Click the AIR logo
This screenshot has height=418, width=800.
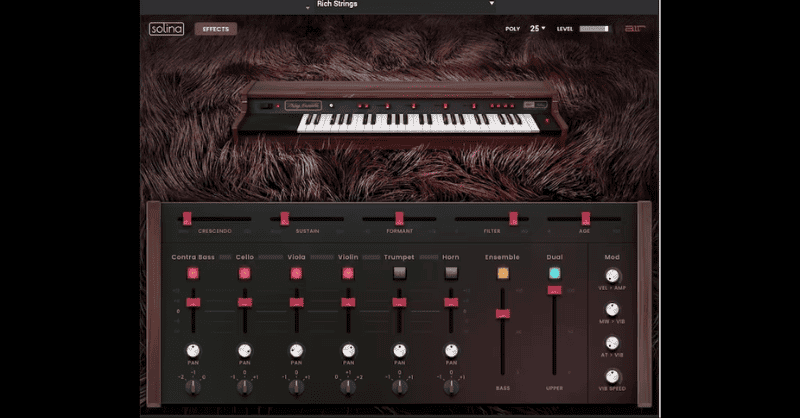pos(635,29)
